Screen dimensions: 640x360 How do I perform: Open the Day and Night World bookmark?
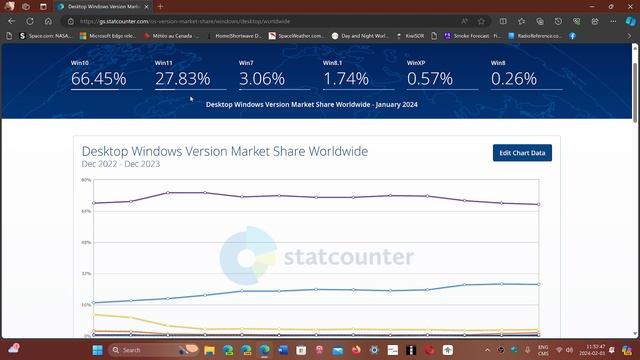[360, 36]
